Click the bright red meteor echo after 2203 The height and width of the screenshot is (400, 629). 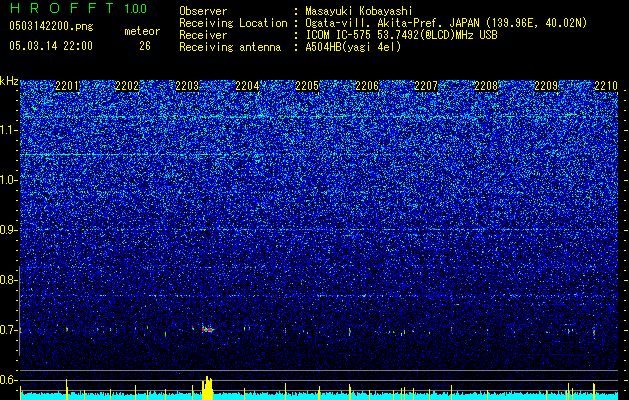[207, 329]
